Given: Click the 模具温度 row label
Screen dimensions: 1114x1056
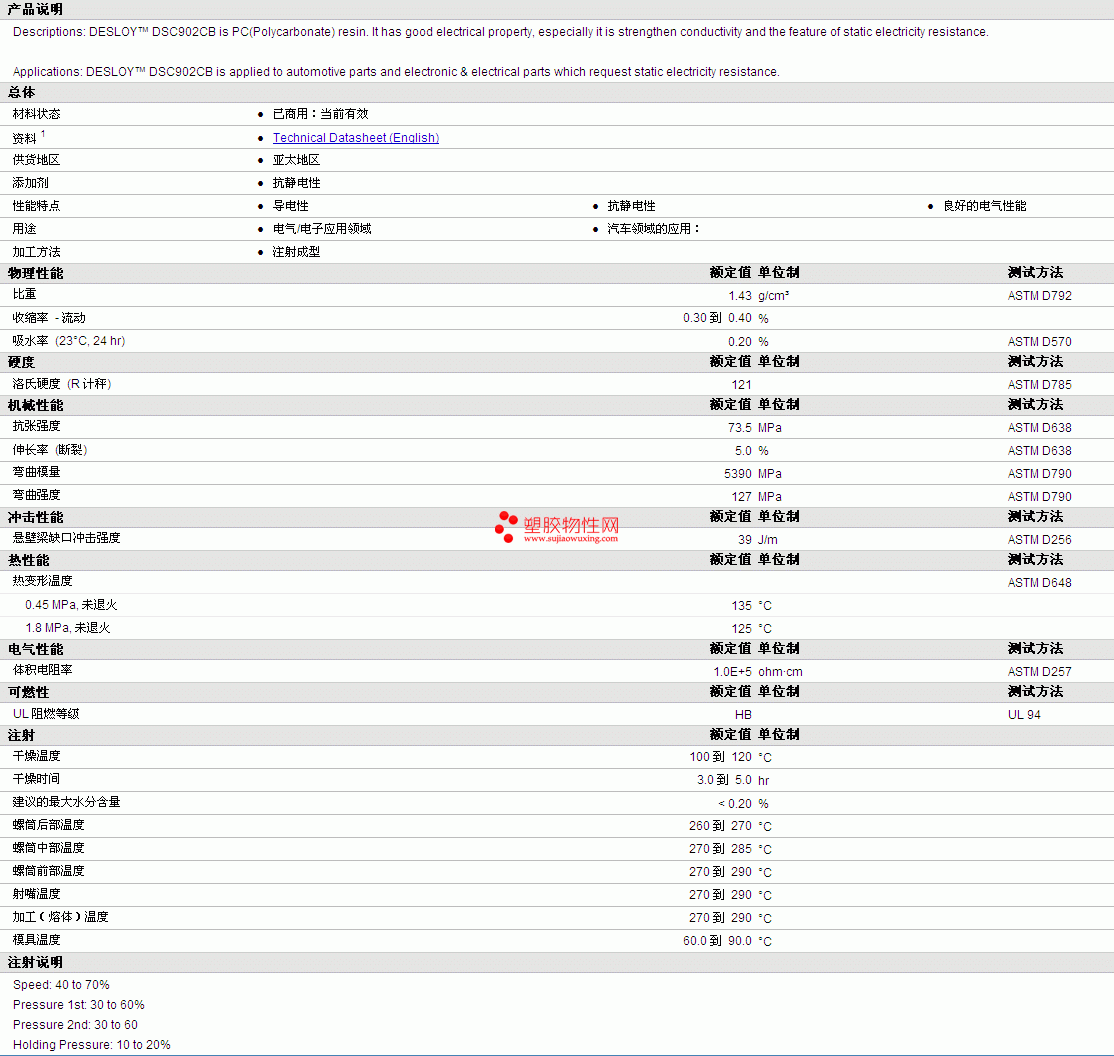Looking at the screenshot, I should tap(36, 939).
